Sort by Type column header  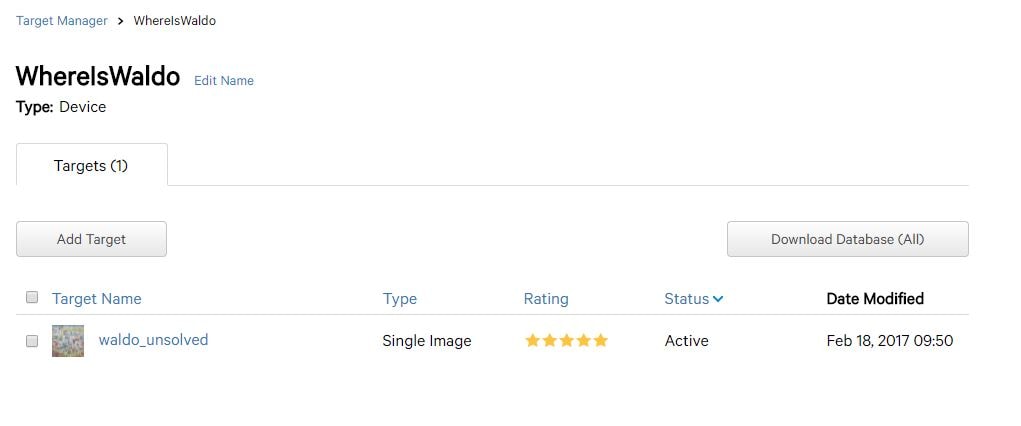[400, 298]
